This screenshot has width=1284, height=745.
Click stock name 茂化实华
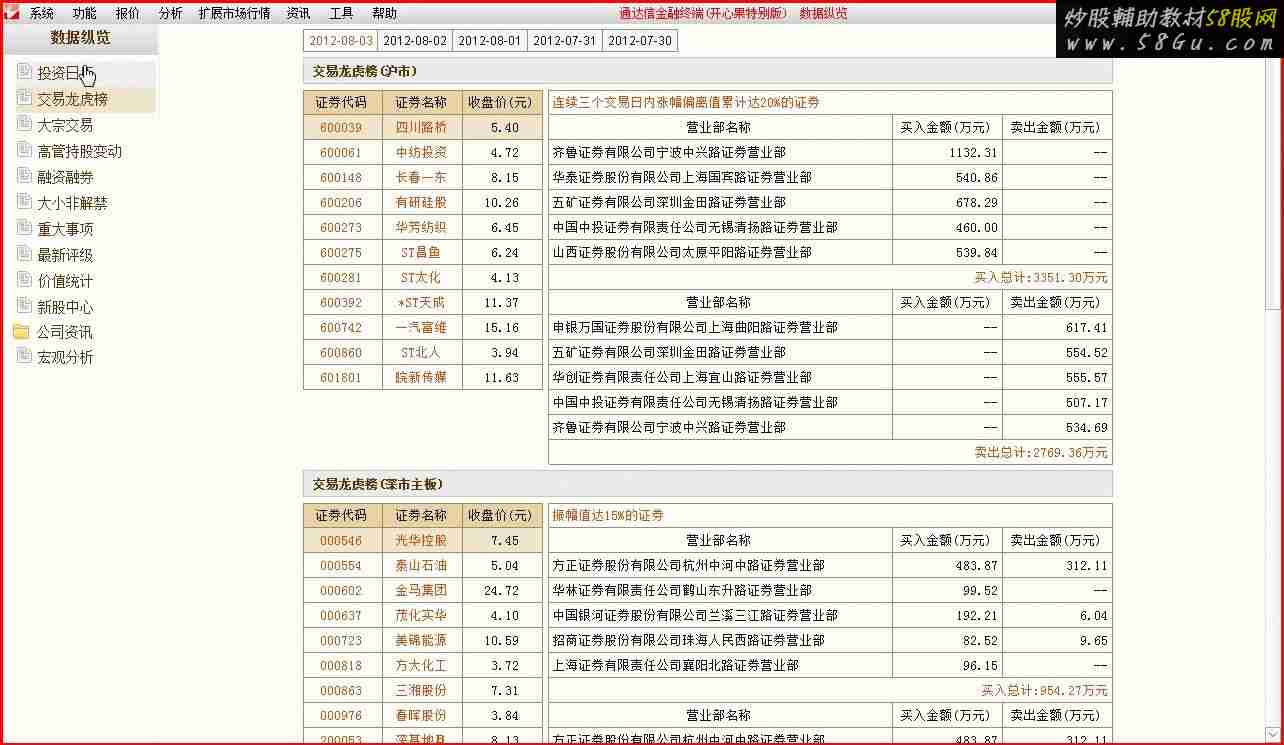point(421,616)
